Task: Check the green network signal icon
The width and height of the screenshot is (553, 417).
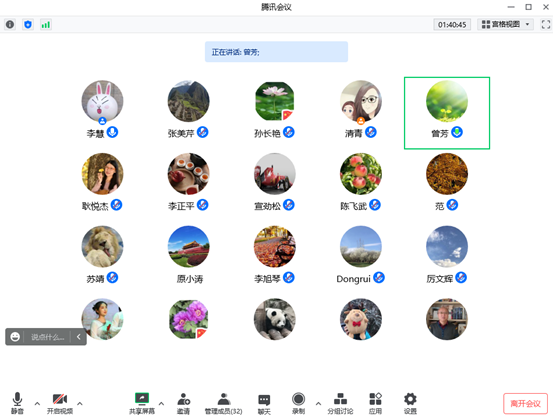Action: tap(46, 24)
